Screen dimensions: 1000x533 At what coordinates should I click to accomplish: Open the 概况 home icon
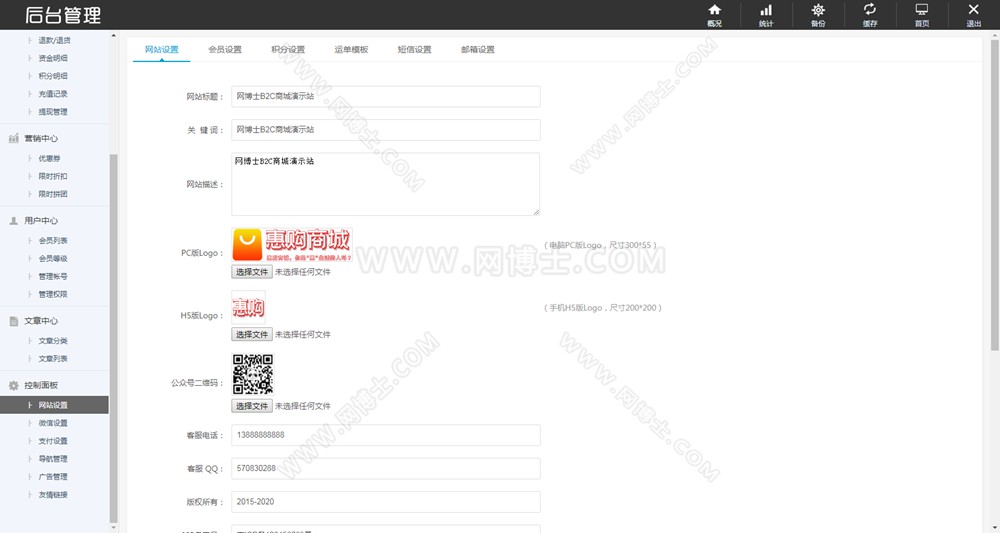[x=714, y=10]
